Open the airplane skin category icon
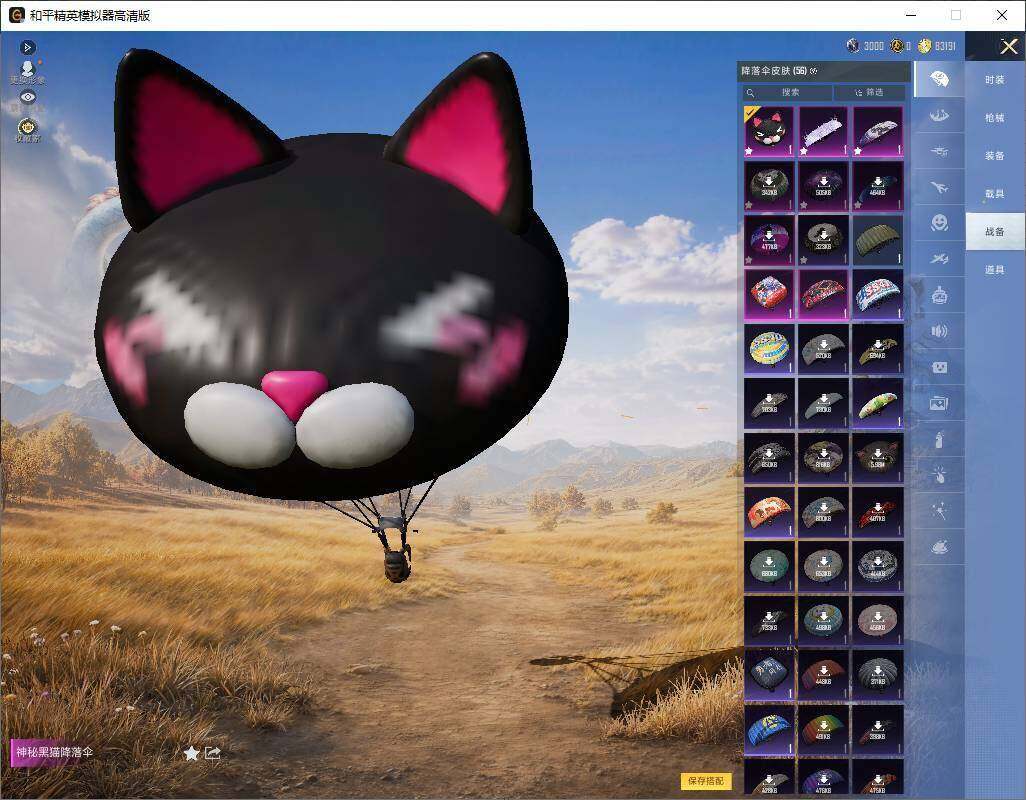This screenshot has width=1026, height=800. (x=939, y=188)
